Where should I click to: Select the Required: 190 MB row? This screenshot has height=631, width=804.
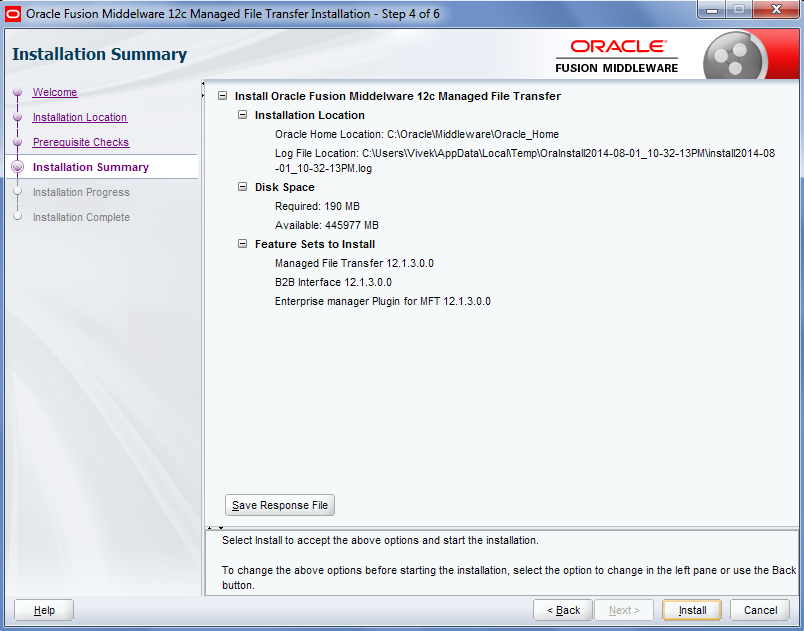click(x=317, y=206)
